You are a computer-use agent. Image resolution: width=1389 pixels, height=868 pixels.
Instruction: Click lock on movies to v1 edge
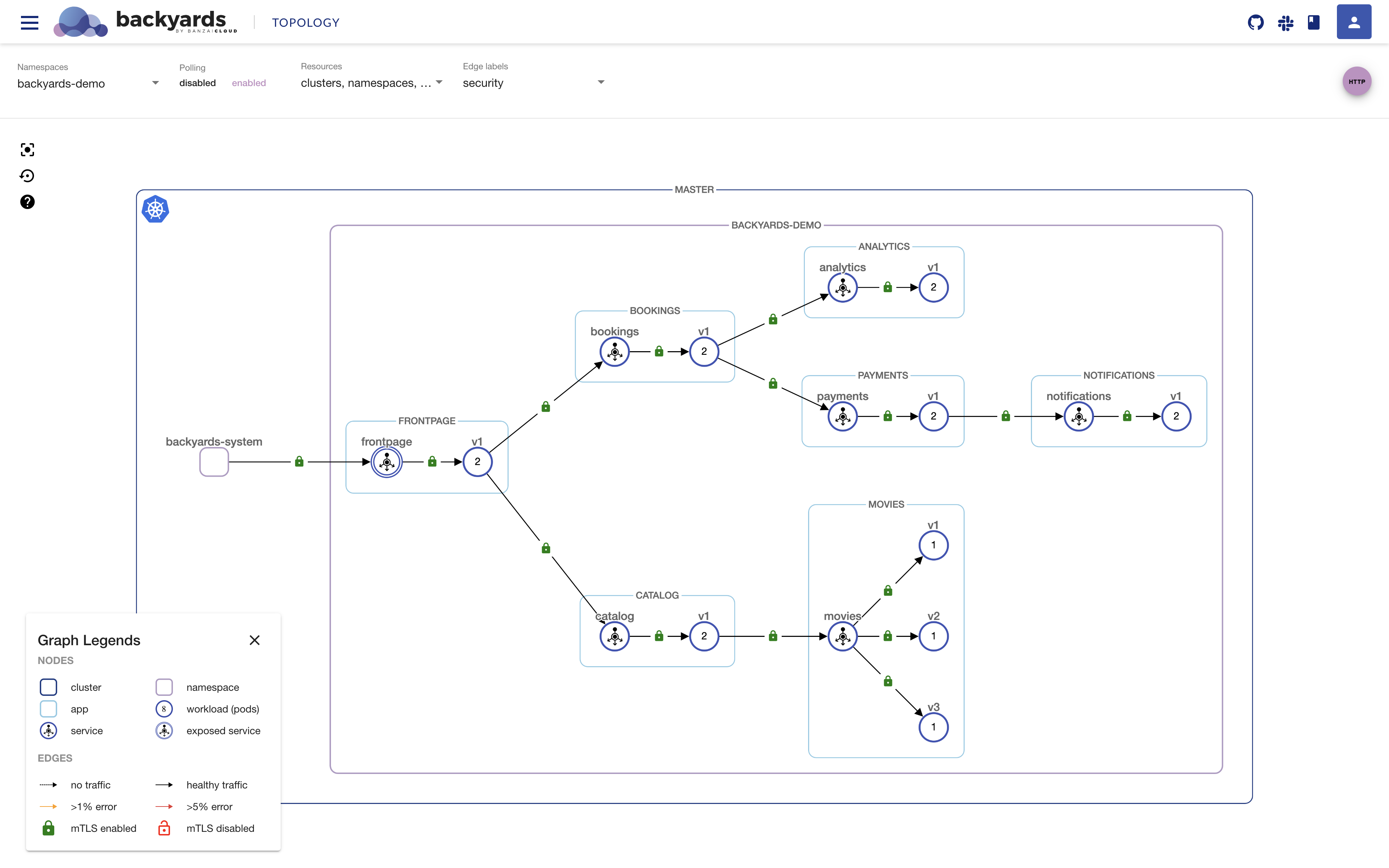coord(887,590)
